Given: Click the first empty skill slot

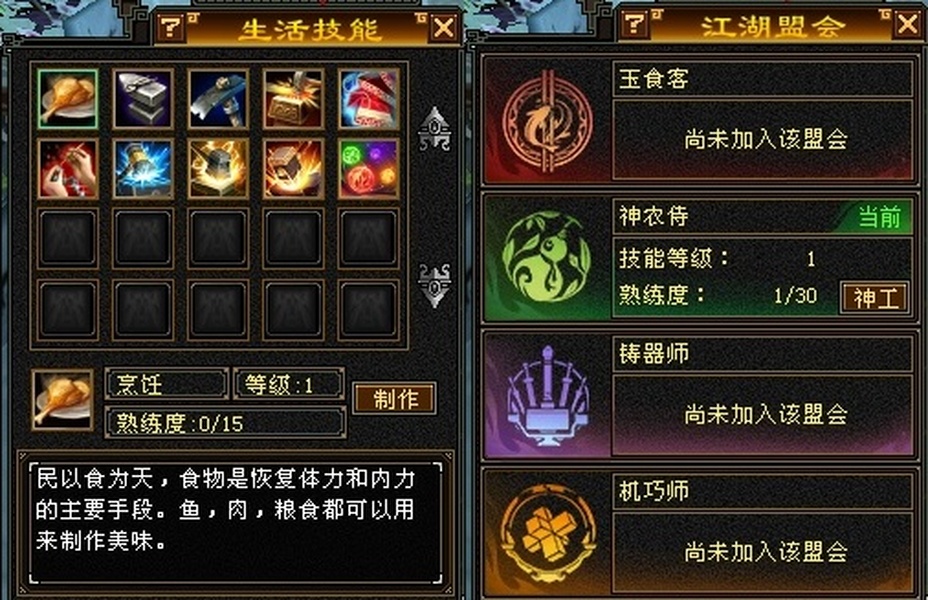Looking at the screenshot, I should point(67,238).
